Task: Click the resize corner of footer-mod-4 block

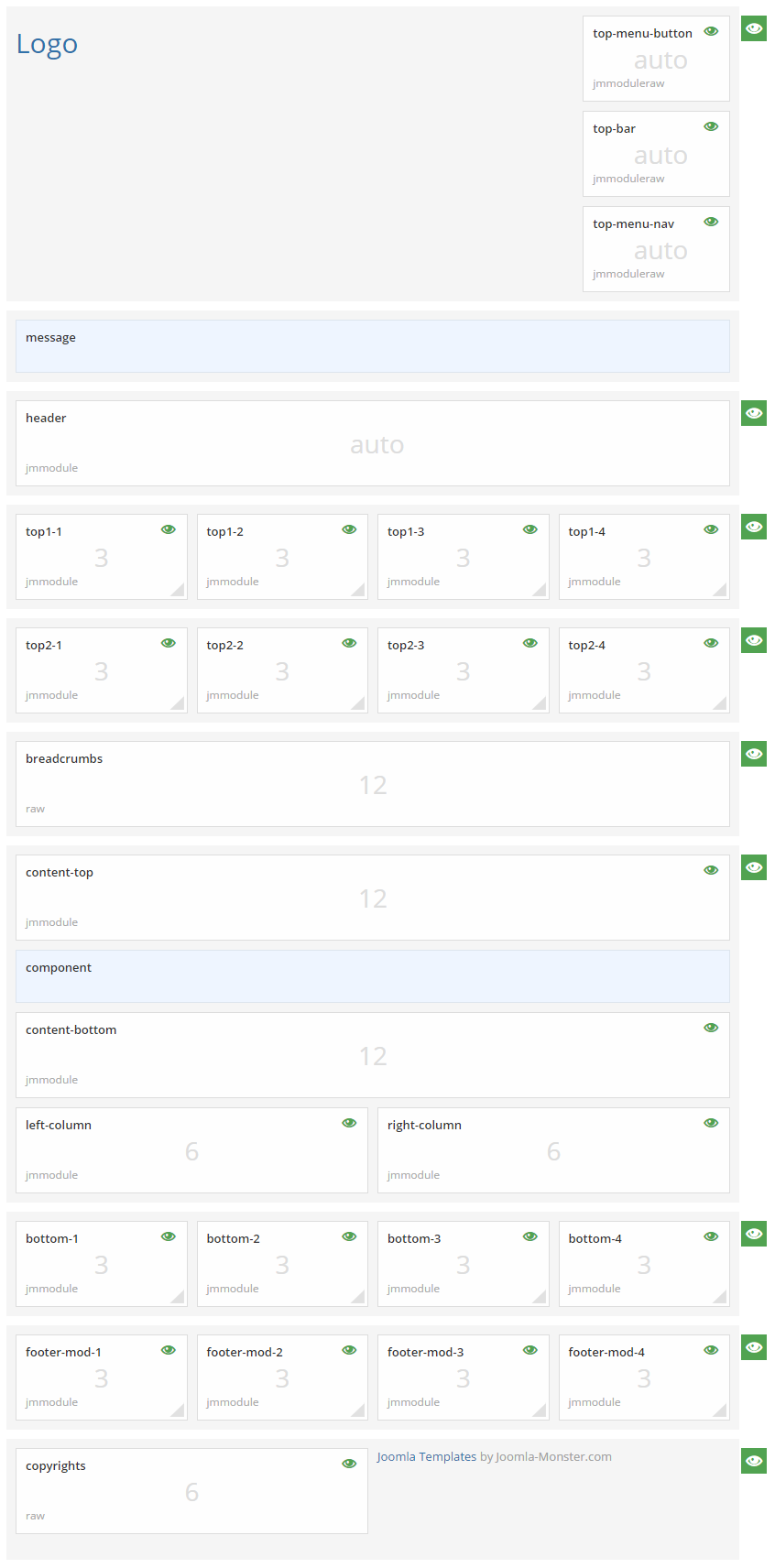Action: [x=720, y=1410]
